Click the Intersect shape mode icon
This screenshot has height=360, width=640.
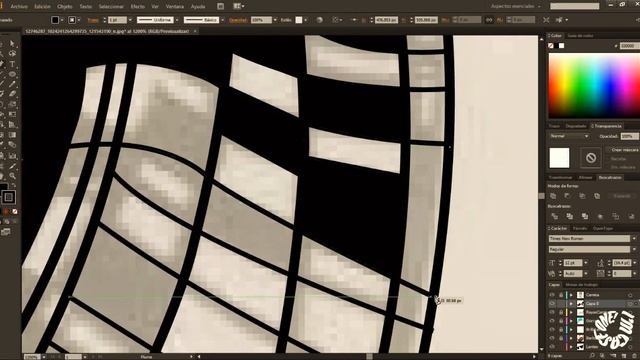click(x=582, y=196)
